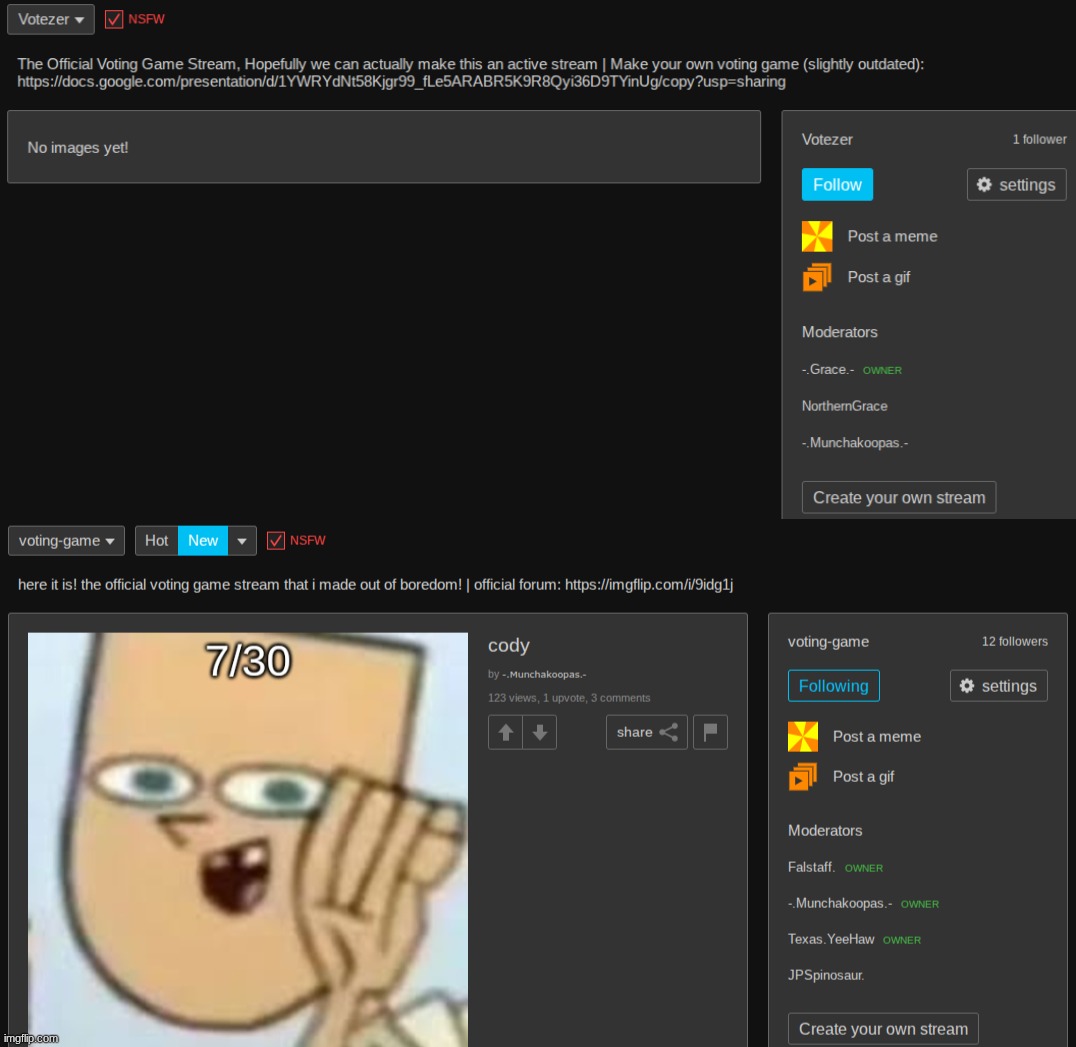
Task: Select the New sorting tab
Action: [203, 541]
